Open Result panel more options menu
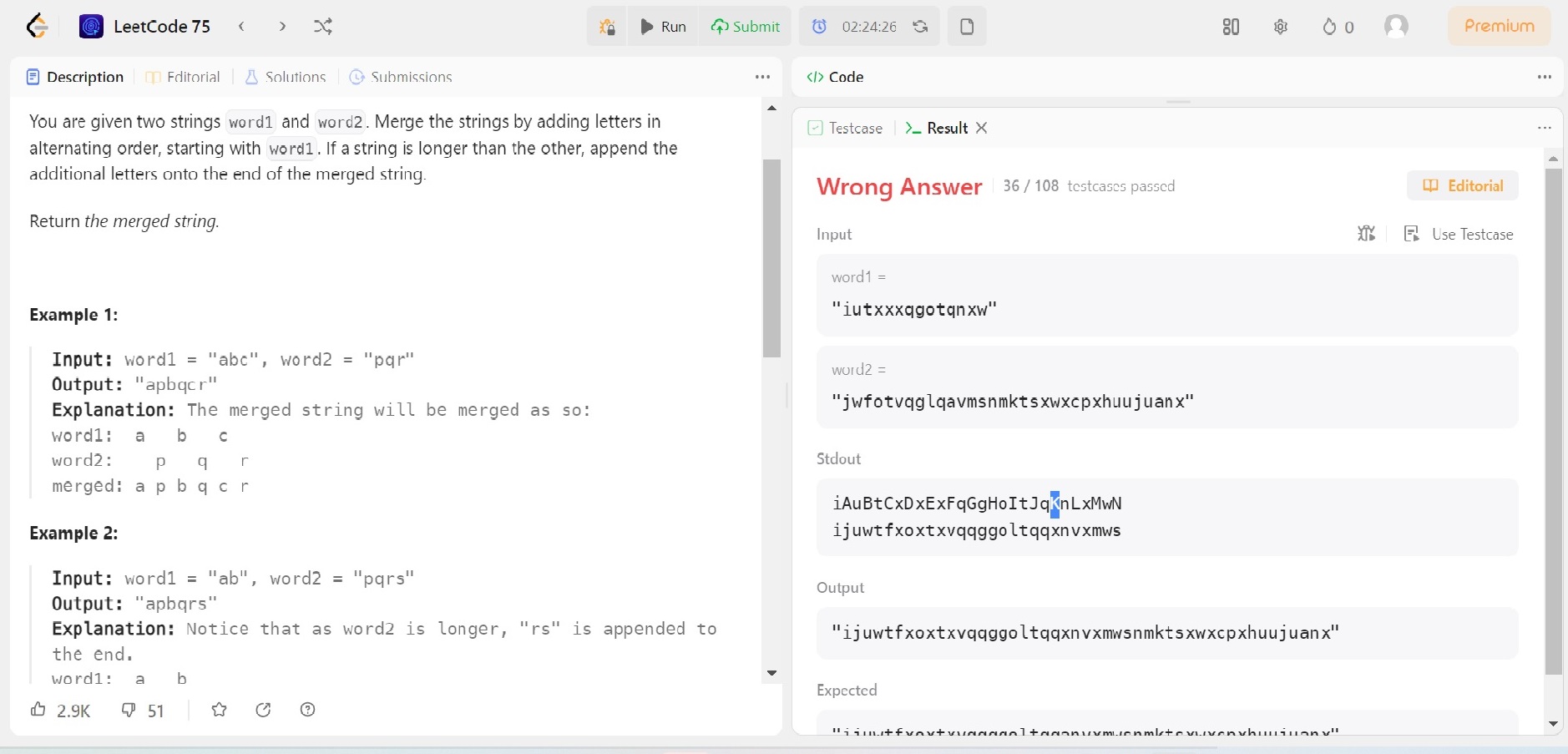The height and width of the screenshot is (754, 1568). 1545,128
